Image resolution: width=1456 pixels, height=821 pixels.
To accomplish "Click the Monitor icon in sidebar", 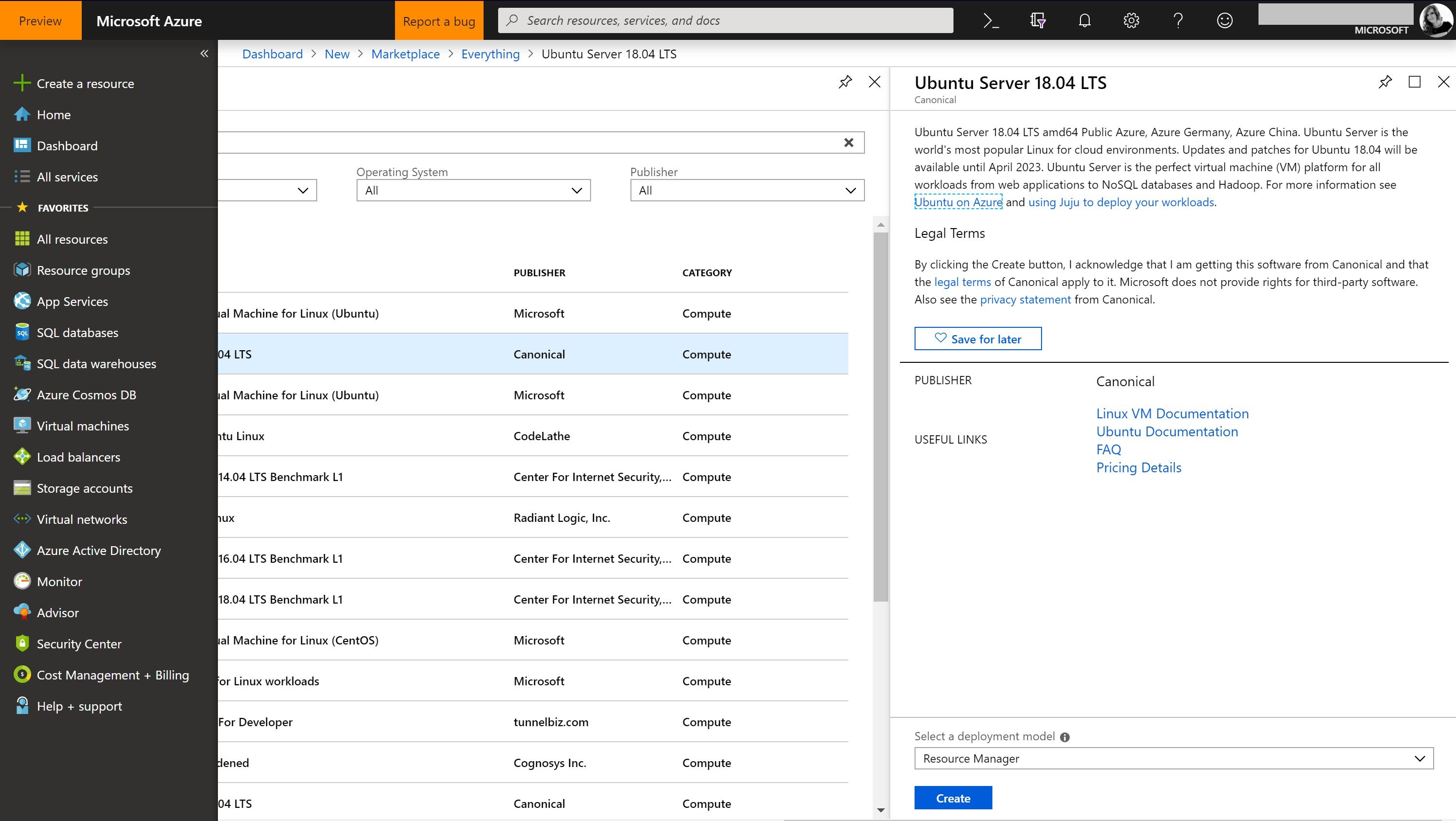I will 22,581.
